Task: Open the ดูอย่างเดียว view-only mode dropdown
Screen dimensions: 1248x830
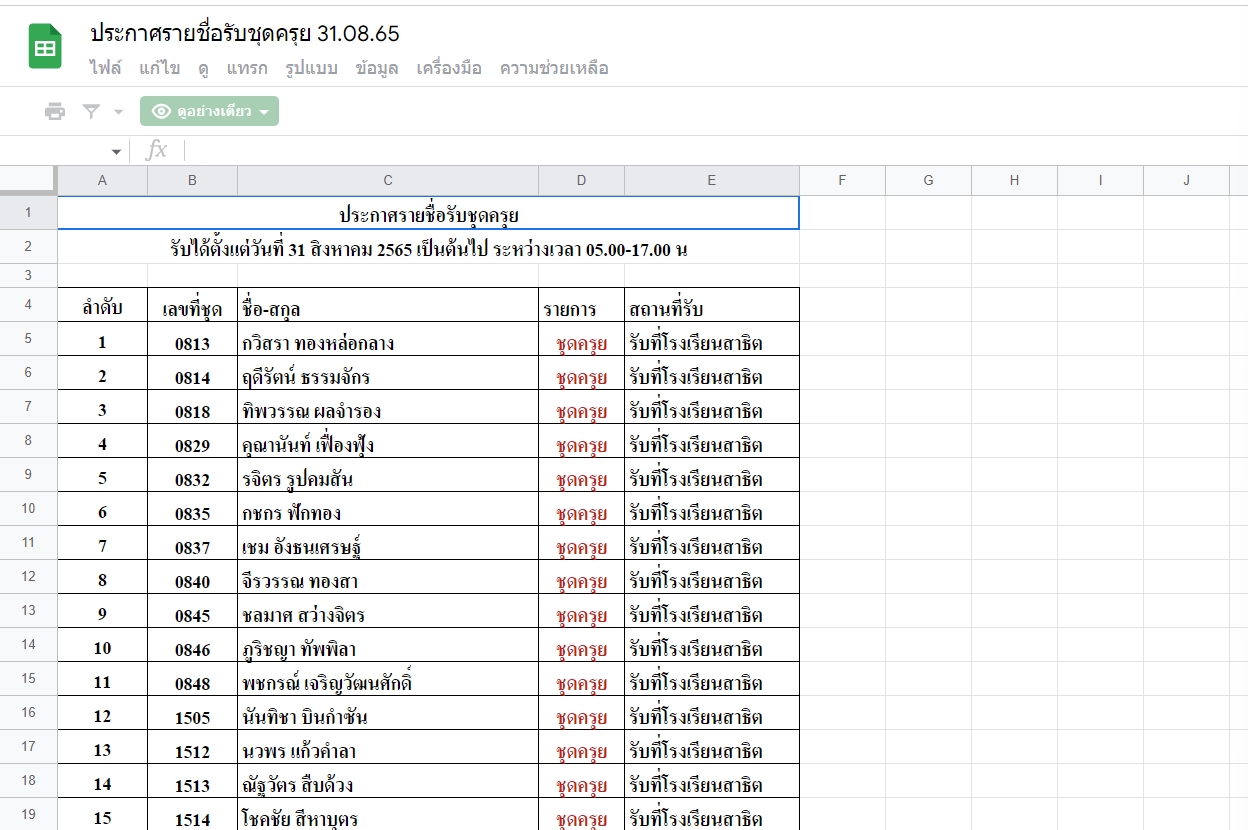Action: [x=209, y=112]
